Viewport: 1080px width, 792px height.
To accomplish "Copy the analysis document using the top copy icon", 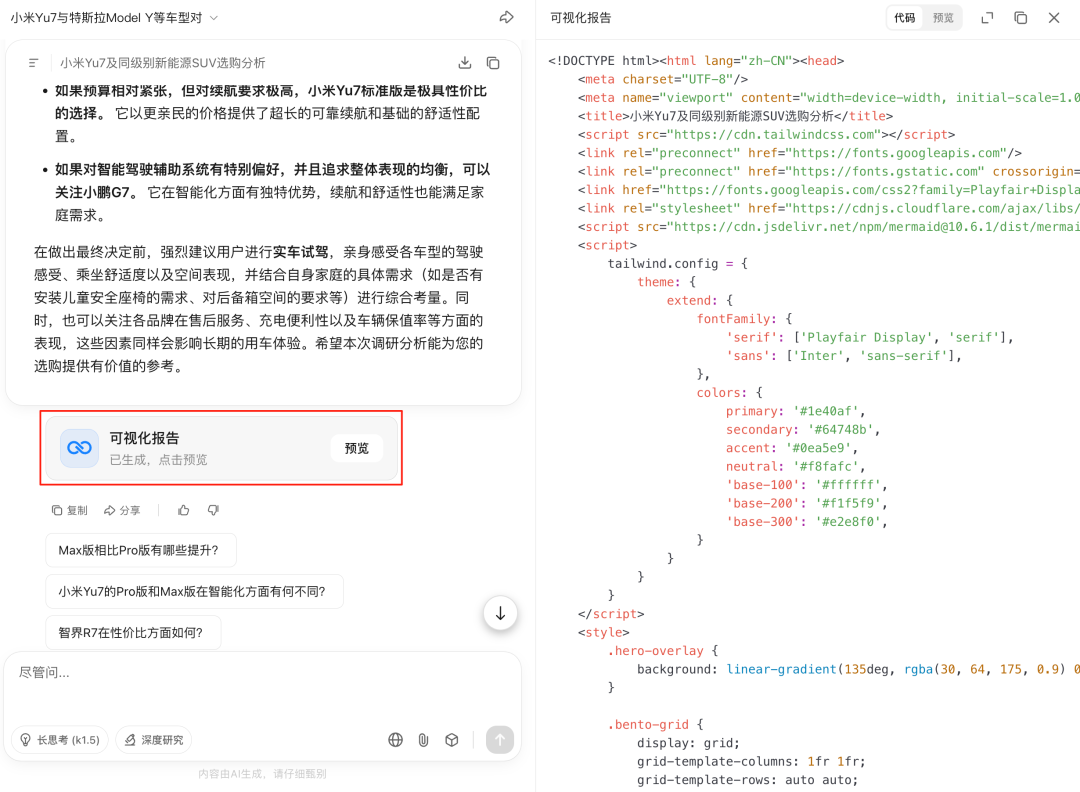I will [x=493, y=63].
